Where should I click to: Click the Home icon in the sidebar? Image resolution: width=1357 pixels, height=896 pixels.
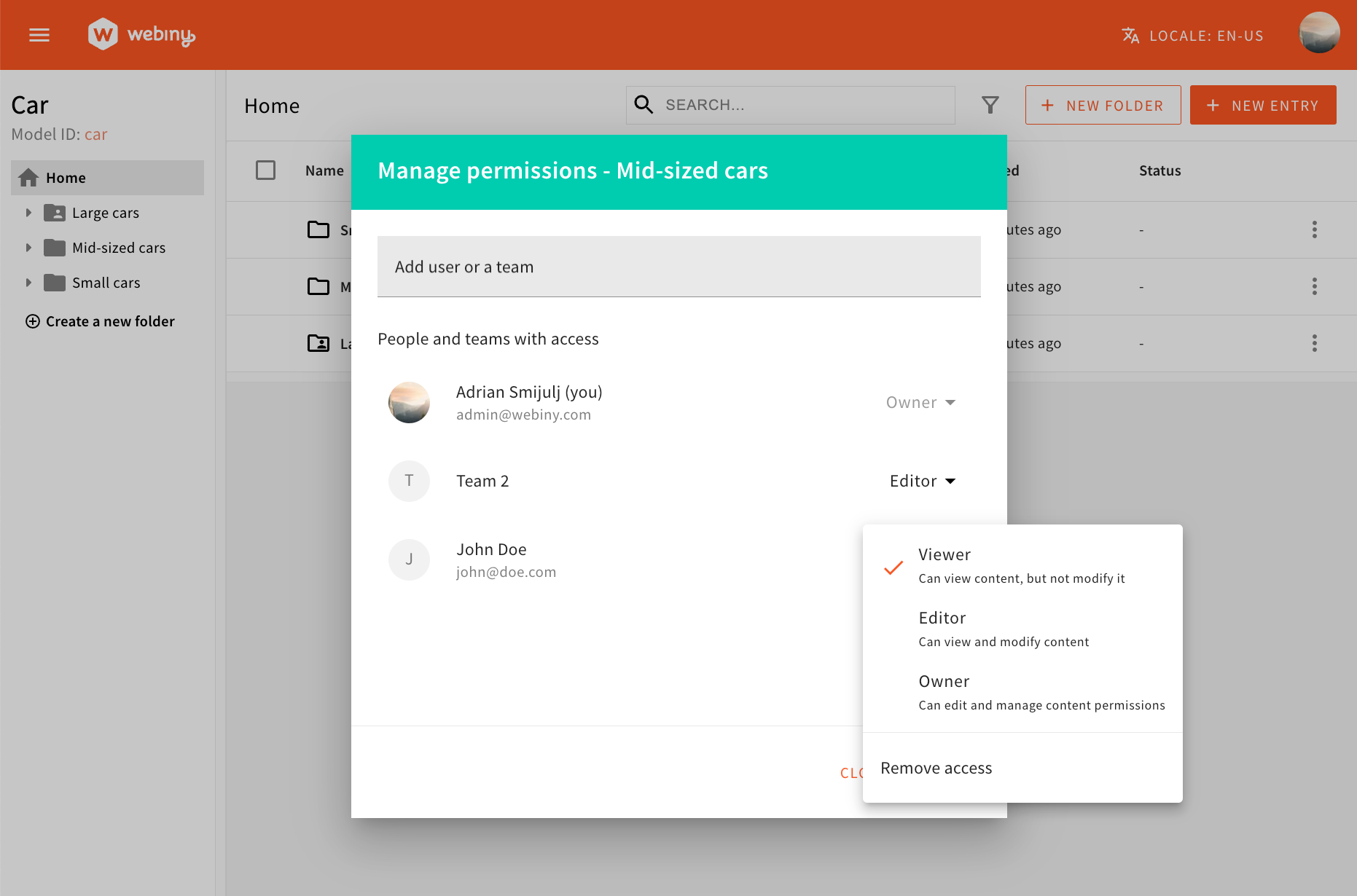[28, 177]
